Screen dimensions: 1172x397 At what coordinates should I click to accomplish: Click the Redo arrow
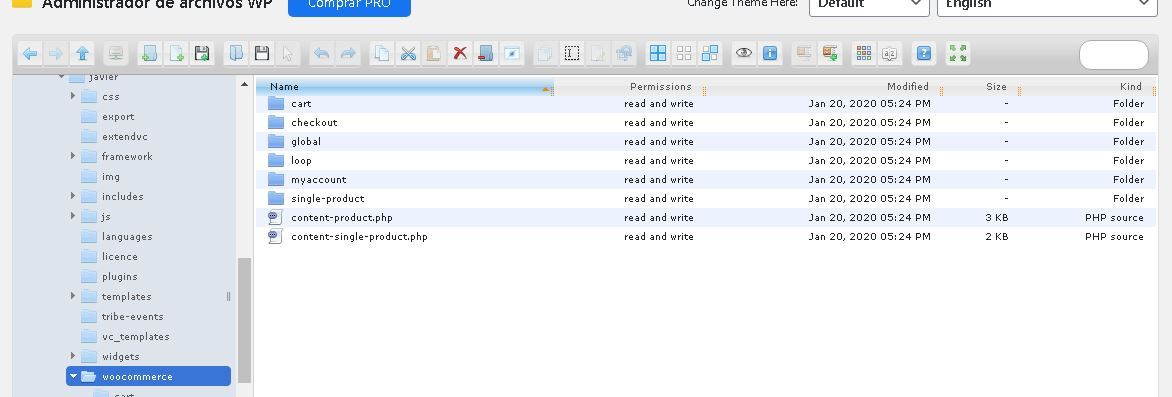point(348,54)
